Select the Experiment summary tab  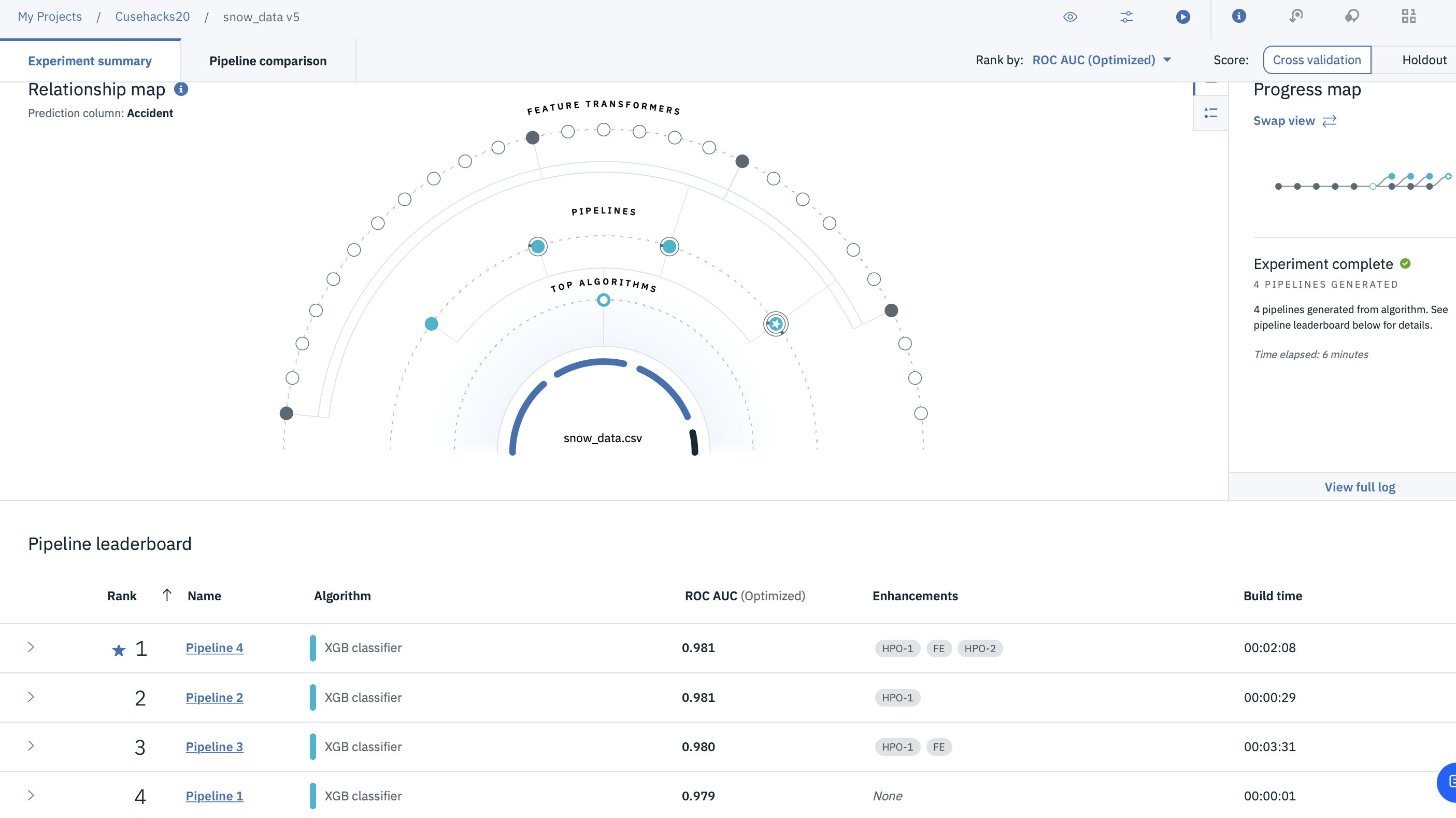(90, 61)
